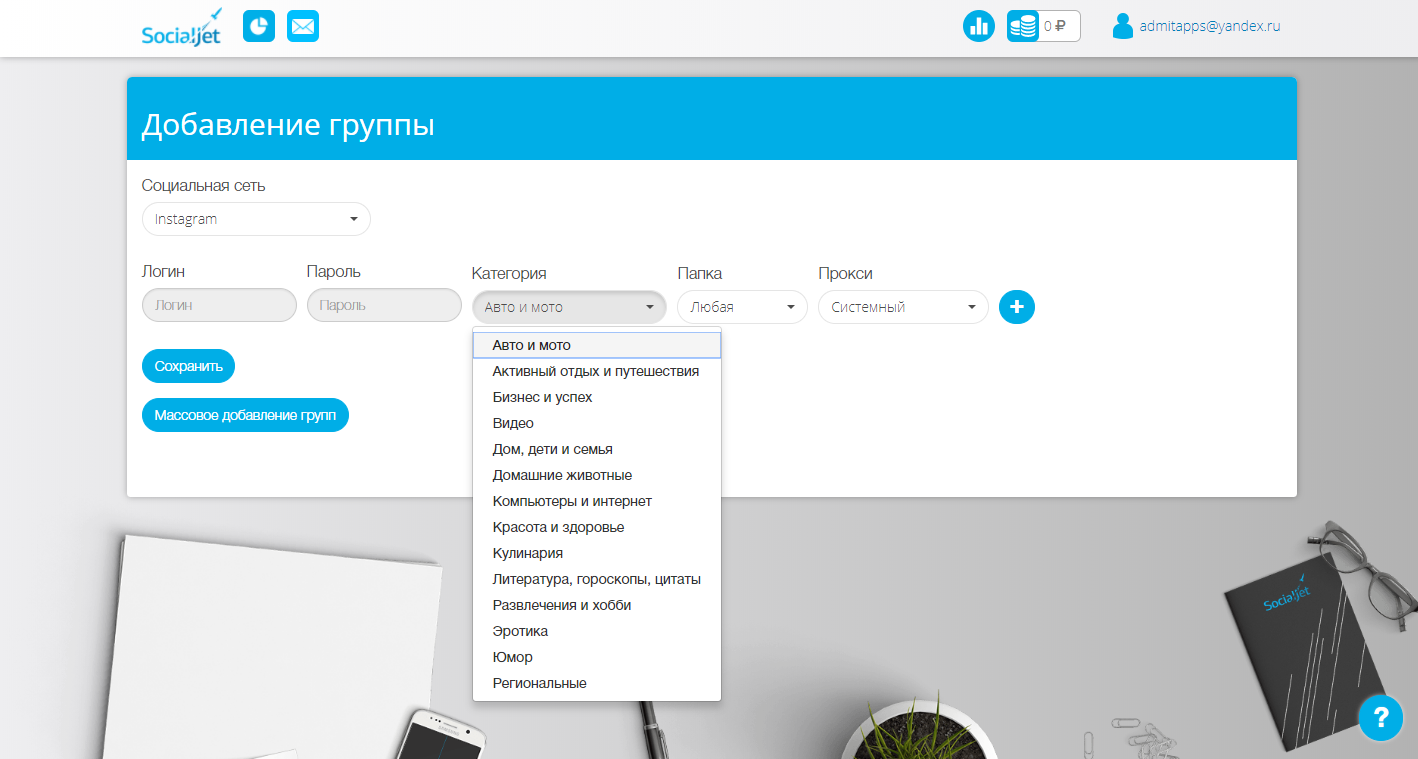Open balance via the coins icon

1022,25
